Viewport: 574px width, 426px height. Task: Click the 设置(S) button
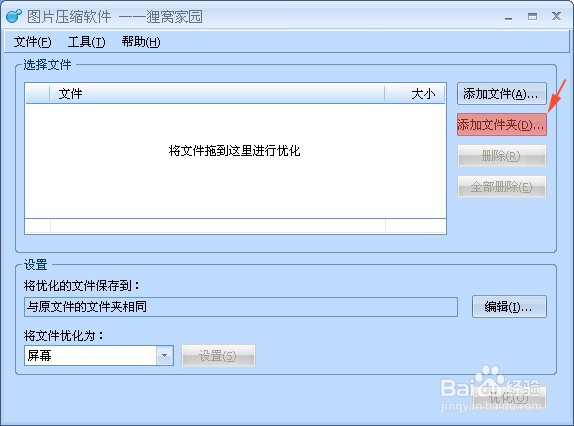point(218,355)
